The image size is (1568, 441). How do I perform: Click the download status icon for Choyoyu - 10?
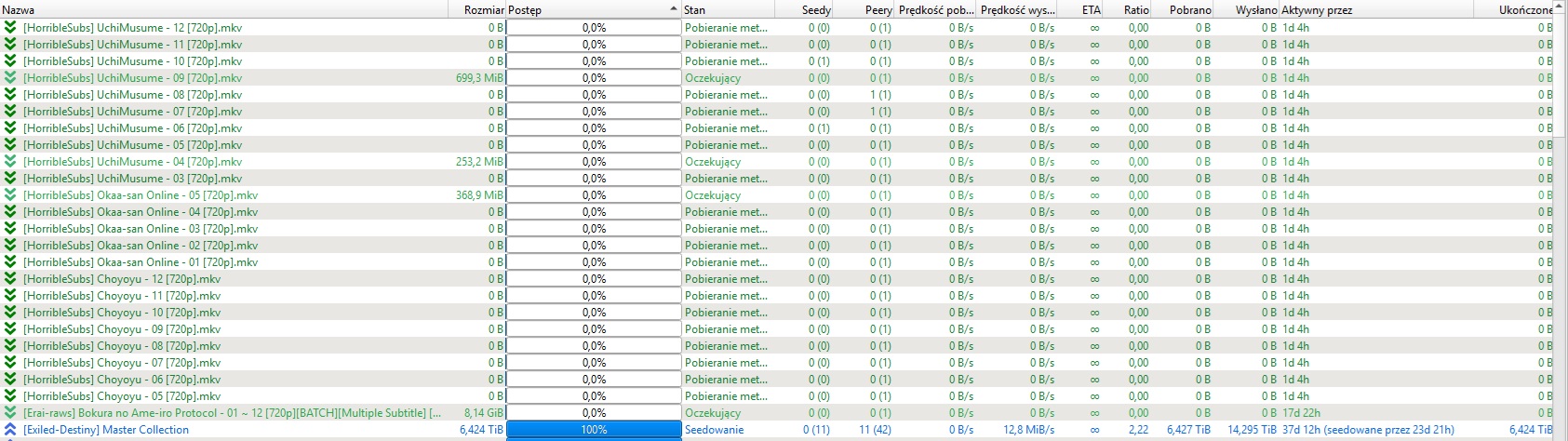(10, 313)
